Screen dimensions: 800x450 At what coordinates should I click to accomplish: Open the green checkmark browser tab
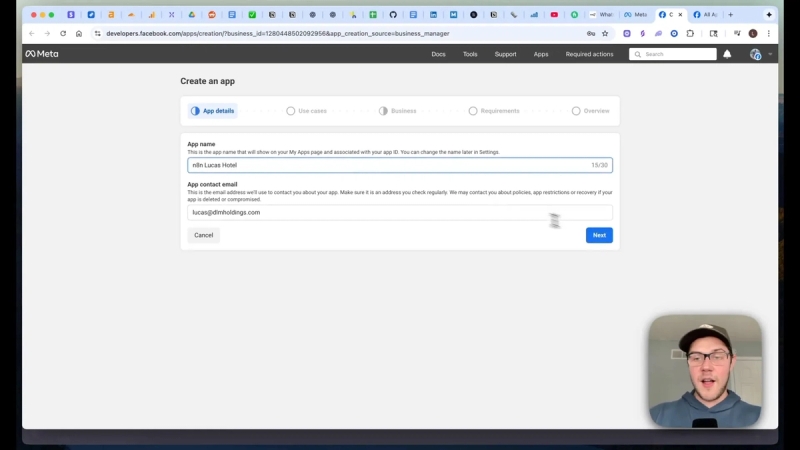pyautogui.click(x=252, y=15)
